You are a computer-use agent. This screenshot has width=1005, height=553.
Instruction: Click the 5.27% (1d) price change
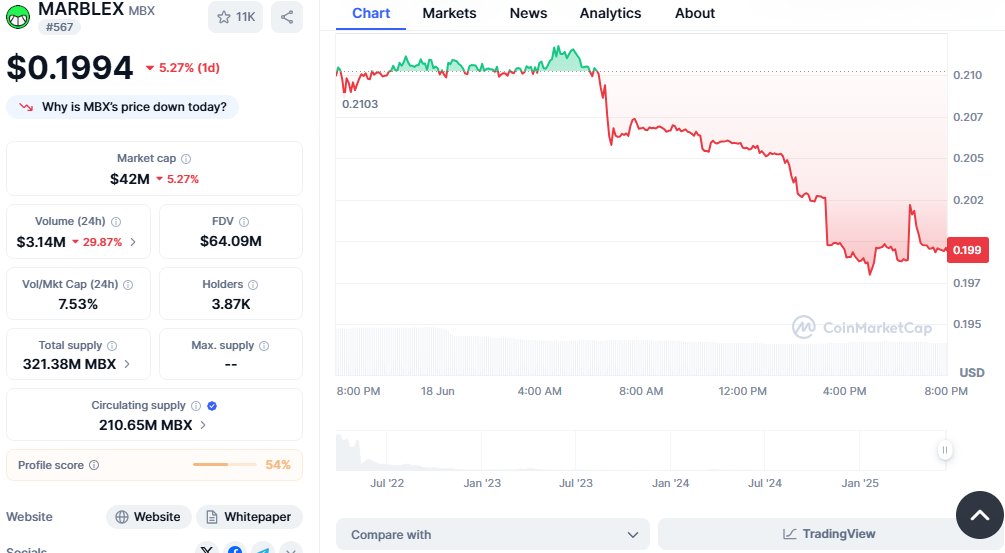(x=183, y=68)
